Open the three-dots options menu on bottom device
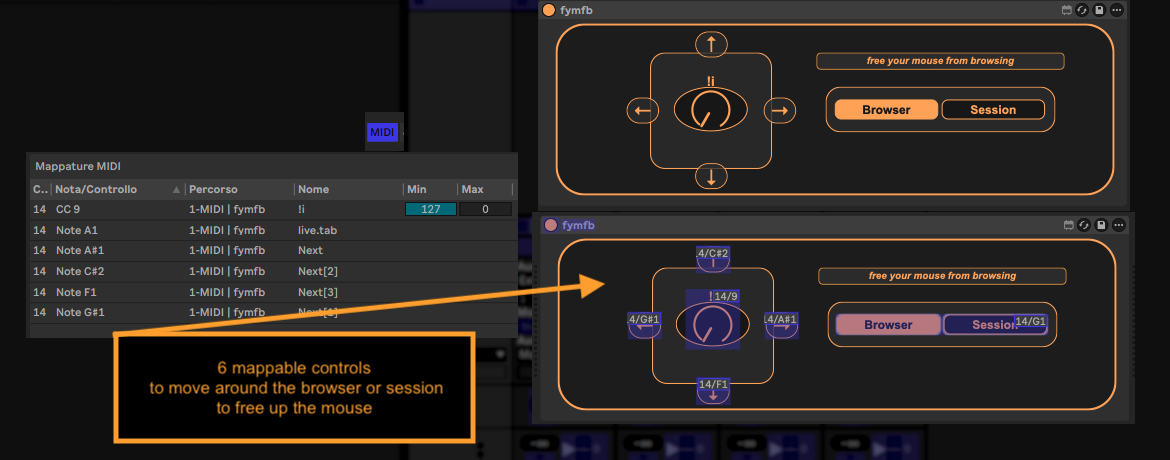1170x460 pixels. (x=1119, y=225)
